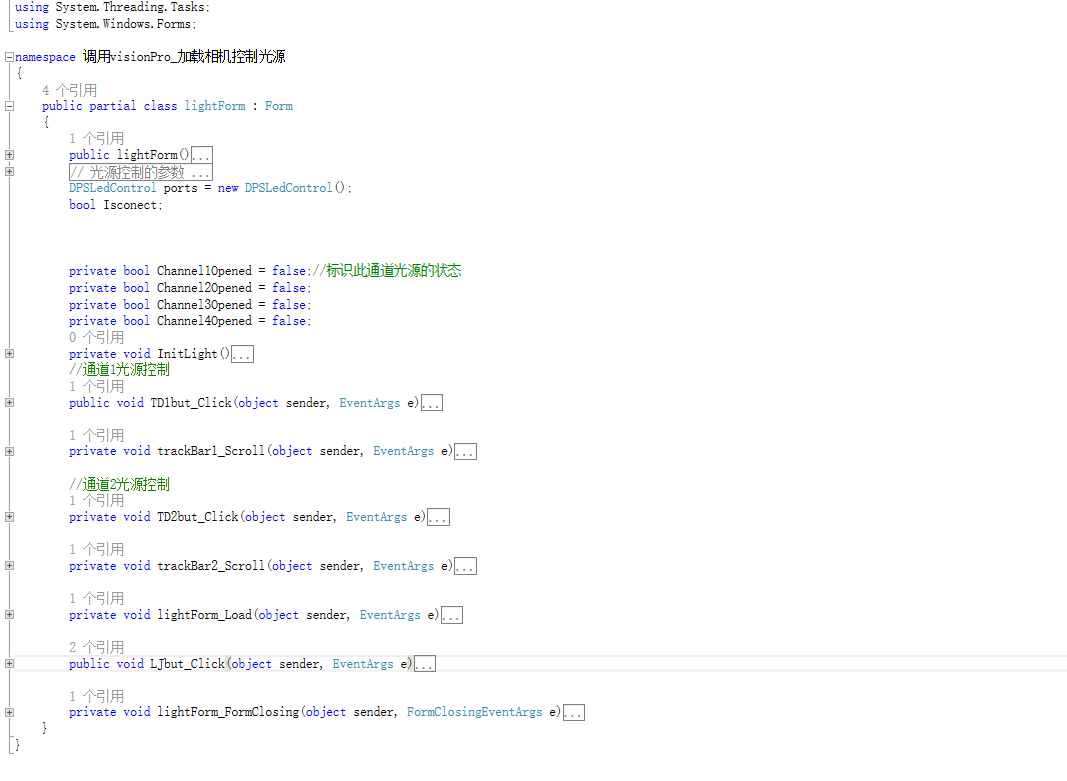The width and height of the screenshot is (1067, 781).
Task: Open collapsed body box of LJbut_Click
Action: coord(425,664)
